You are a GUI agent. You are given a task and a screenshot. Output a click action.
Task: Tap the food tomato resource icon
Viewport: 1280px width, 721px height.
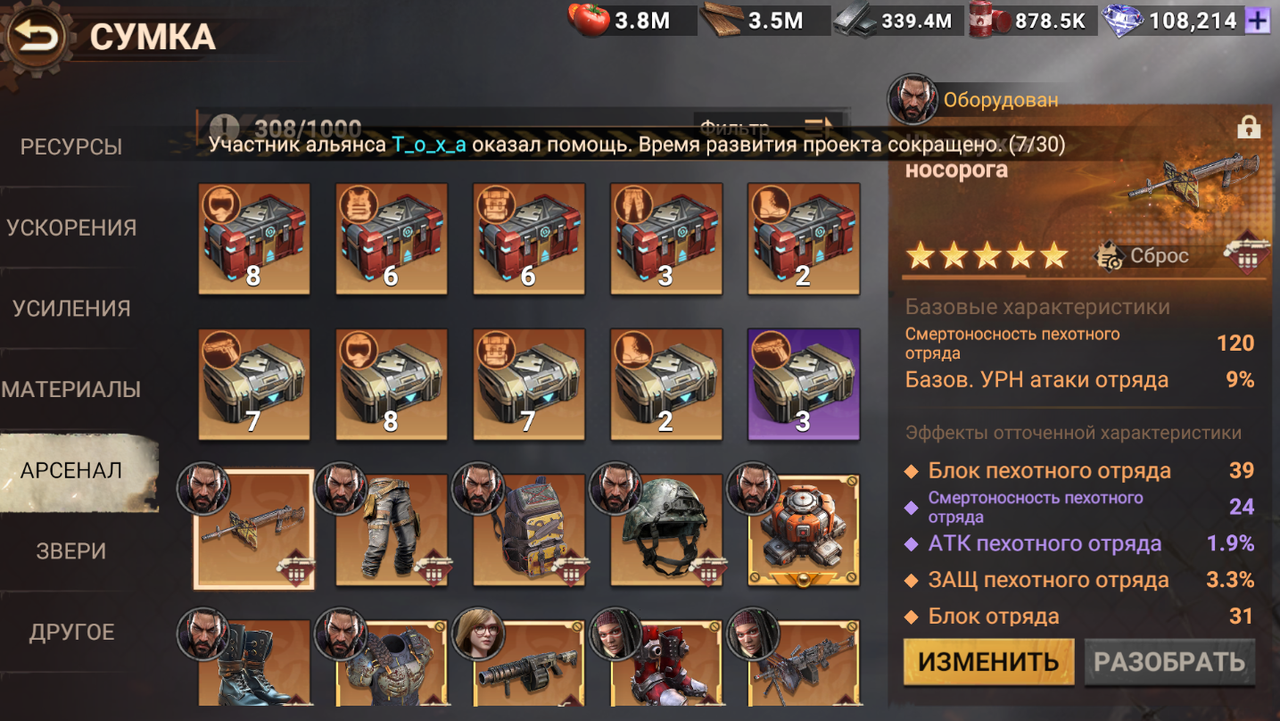click(589, 20)
